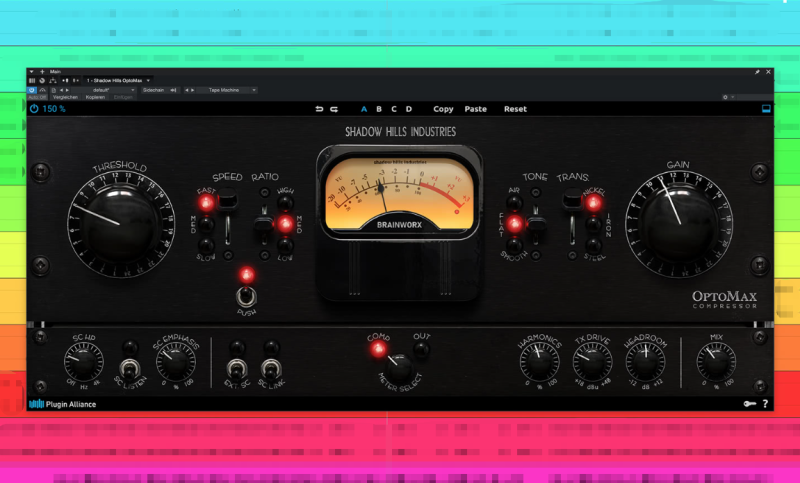Select settings bank B

pyautogui.click(x=379, y=109)
